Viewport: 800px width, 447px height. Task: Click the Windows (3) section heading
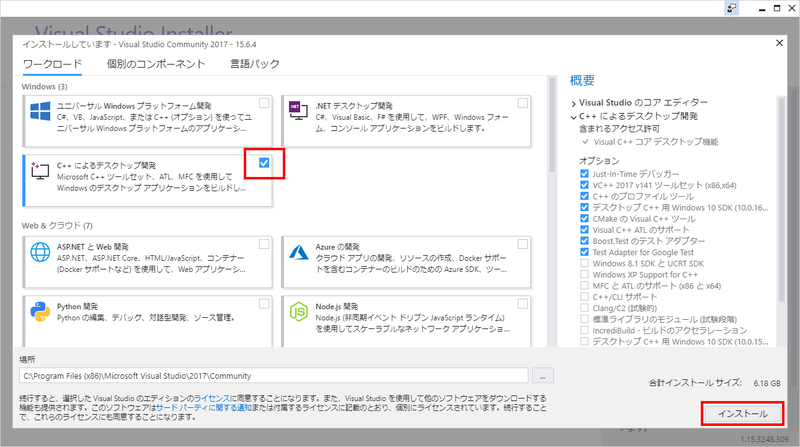click(x=44, y=87)
